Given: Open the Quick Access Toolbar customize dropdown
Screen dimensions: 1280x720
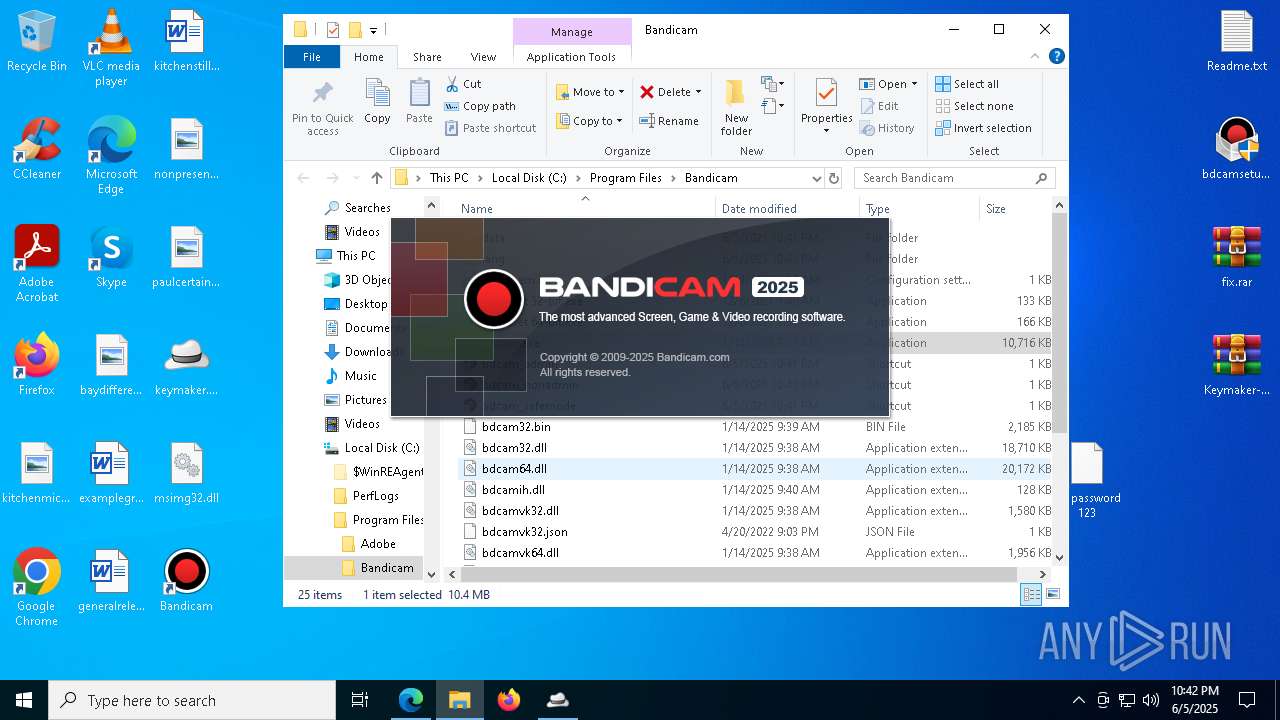Looking at the screenshot, I should click(373, 30).
